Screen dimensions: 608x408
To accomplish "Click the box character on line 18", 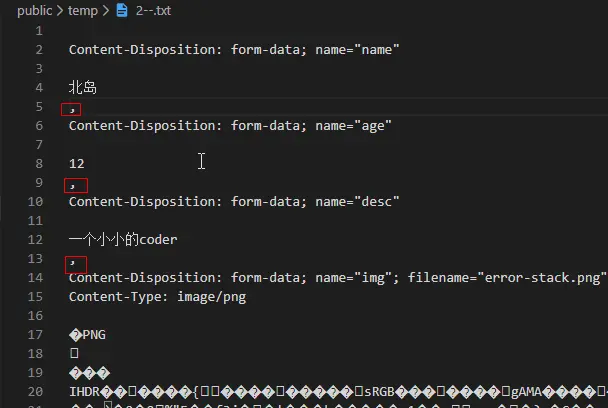I will (74, 353).
